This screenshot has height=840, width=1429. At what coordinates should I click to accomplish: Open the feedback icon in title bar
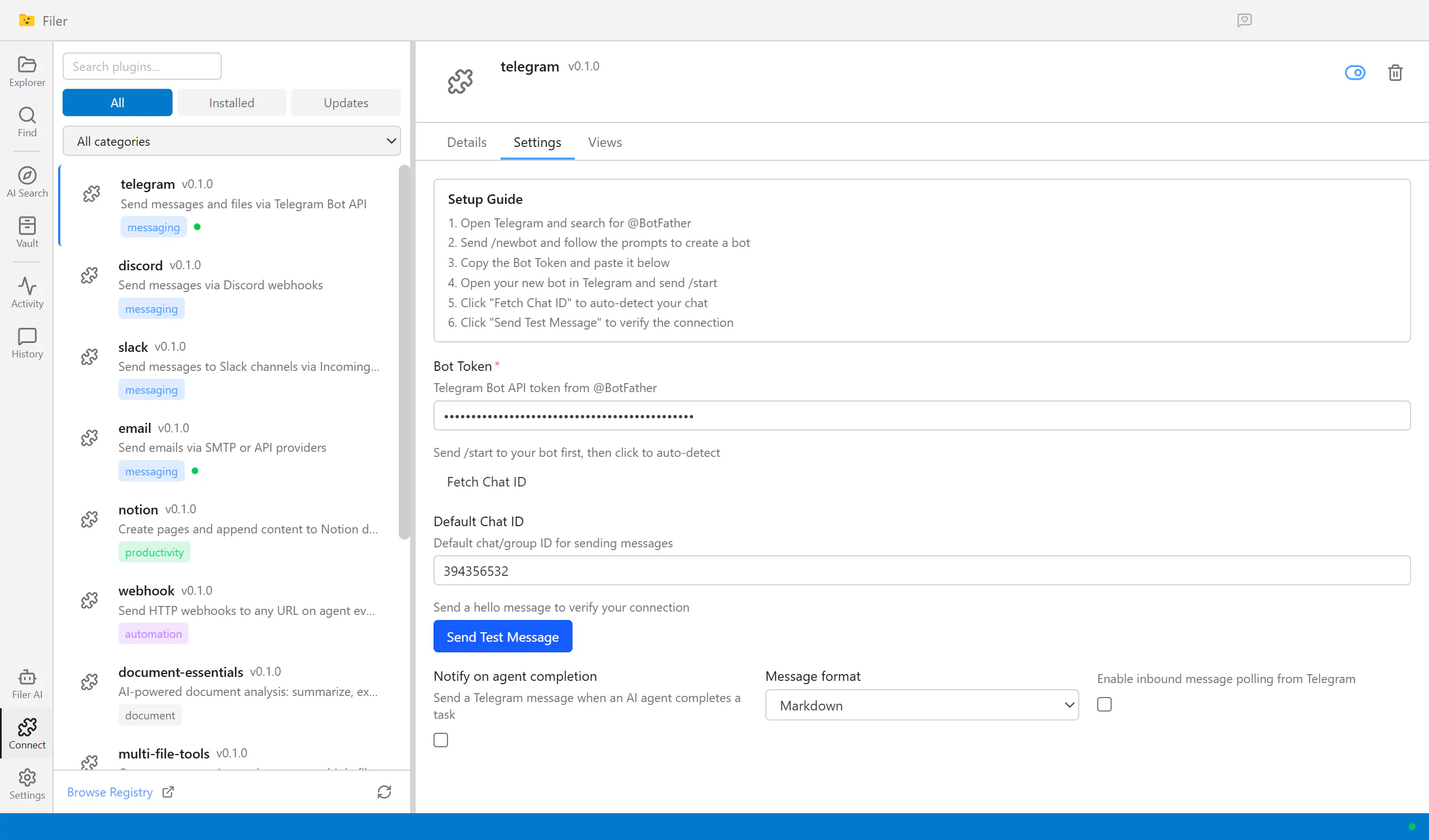click(x=1244, y=21)
